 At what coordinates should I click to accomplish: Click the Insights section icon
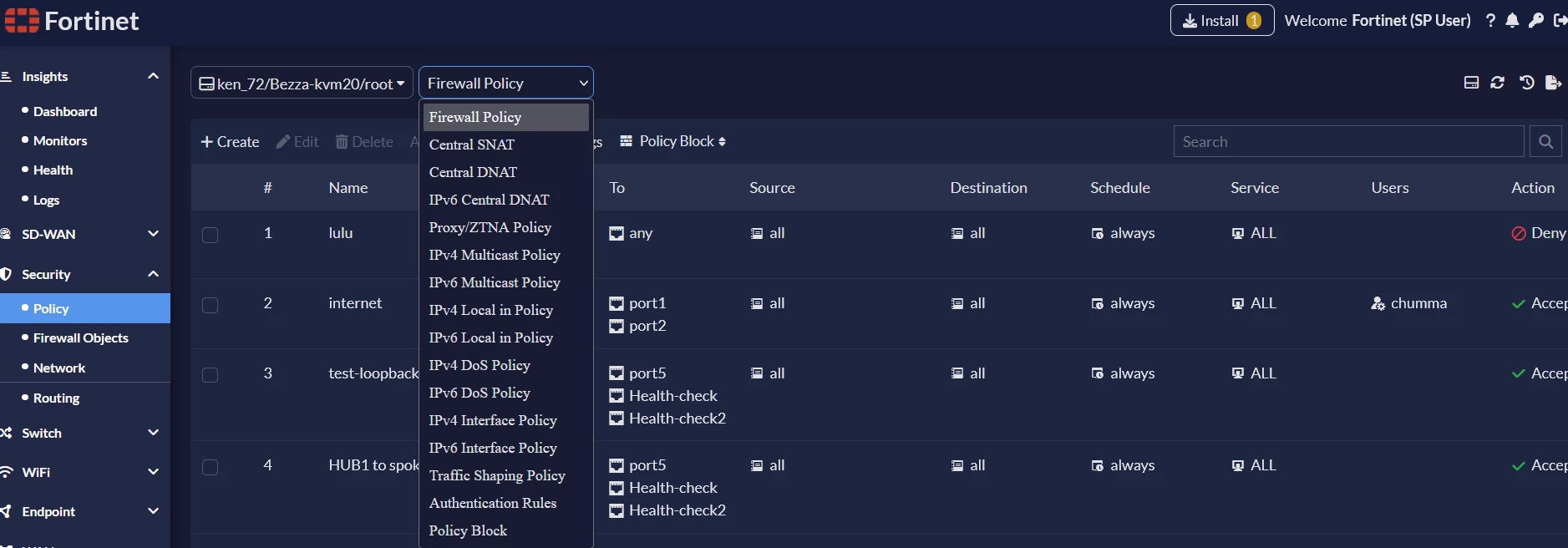pos(5,76)
